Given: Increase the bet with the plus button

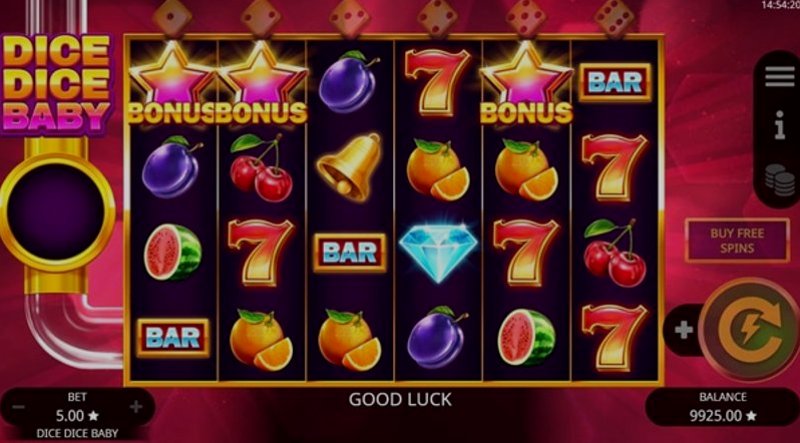Looking at the screenshot, I should click(136, 407).
